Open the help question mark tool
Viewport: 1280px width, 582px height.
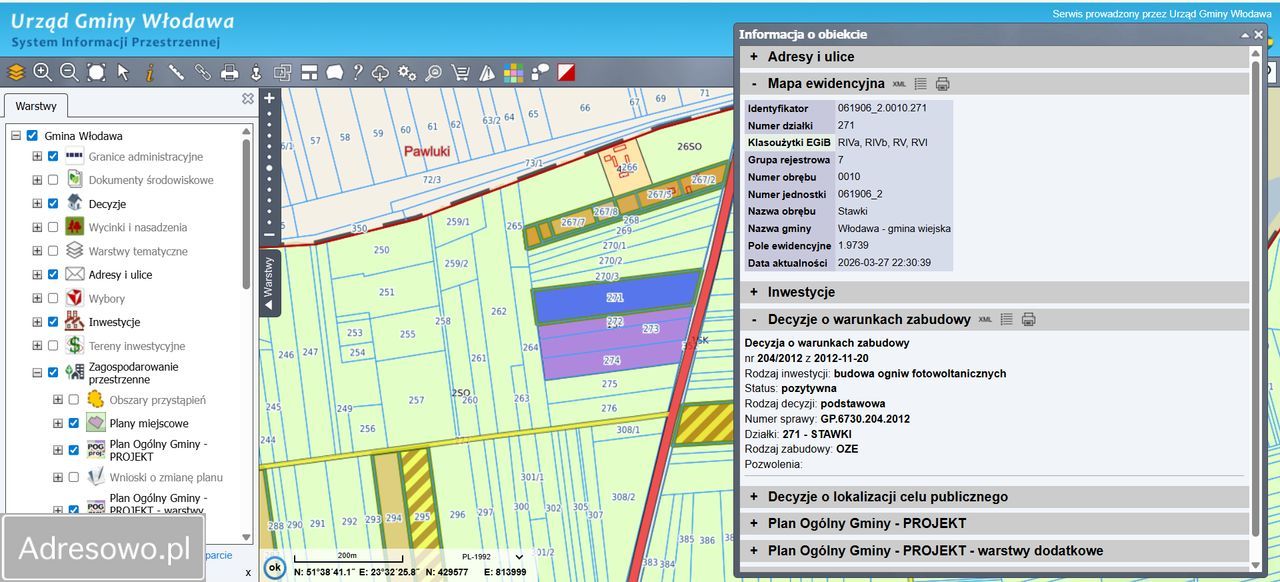tap(357, 72)
